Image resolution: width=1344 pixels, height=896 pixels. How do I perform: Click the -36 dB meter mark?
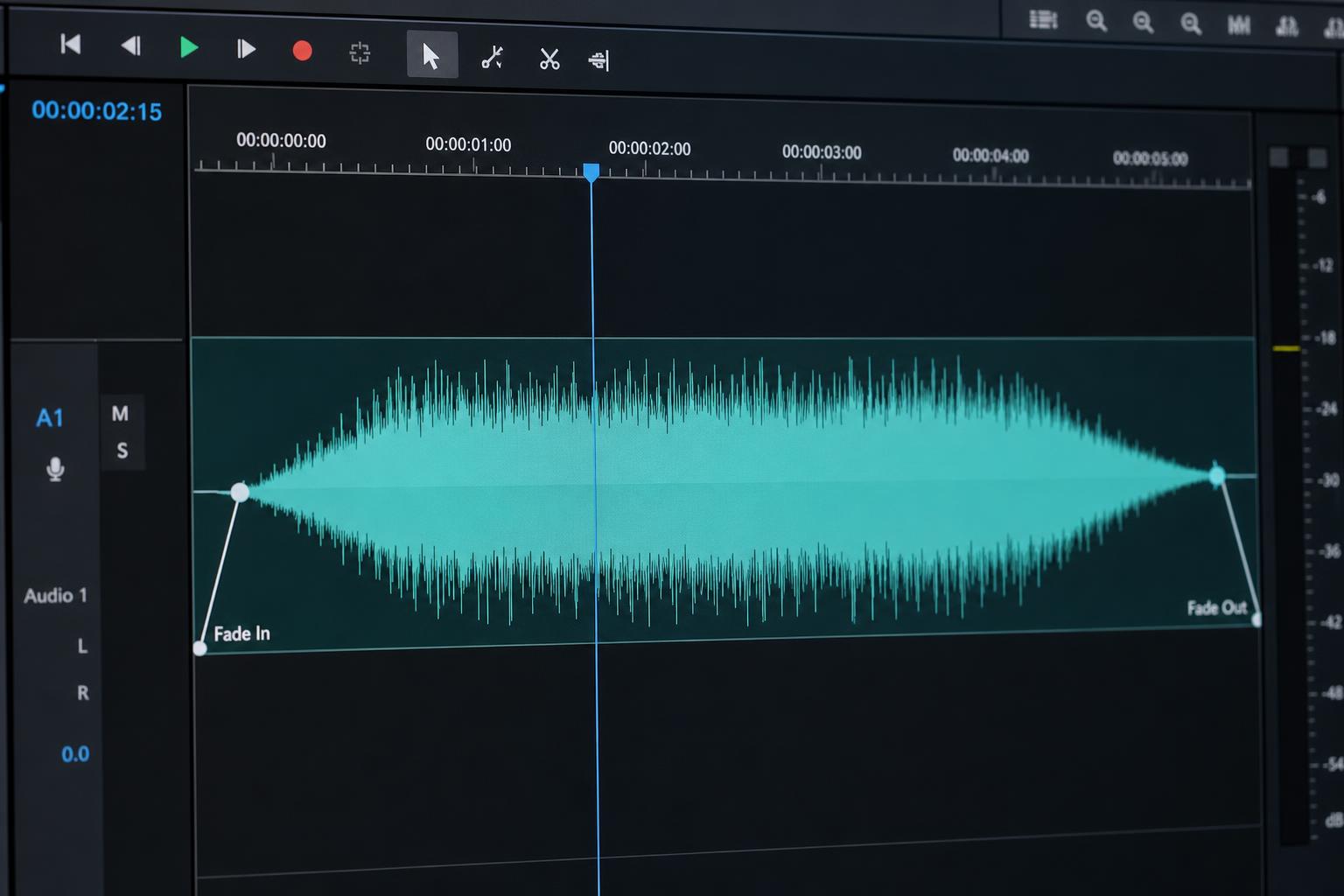[x=1329, y=551]
